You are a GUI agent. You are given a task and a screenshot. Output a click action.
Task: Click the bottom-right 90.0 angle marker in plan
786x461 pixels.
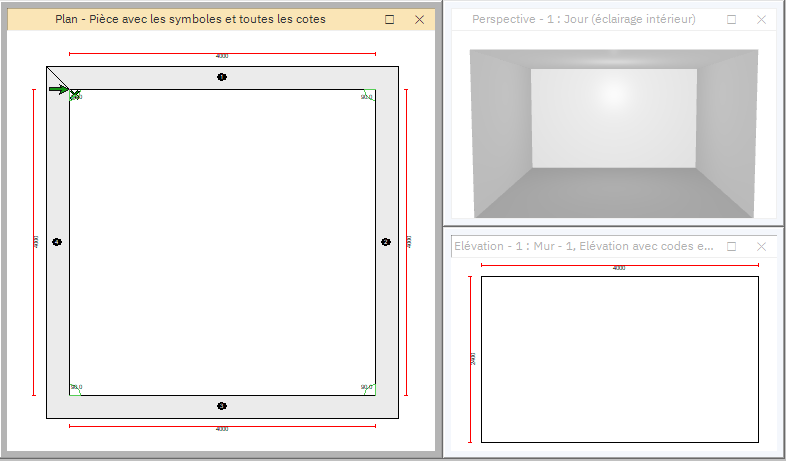click(366, 387)
